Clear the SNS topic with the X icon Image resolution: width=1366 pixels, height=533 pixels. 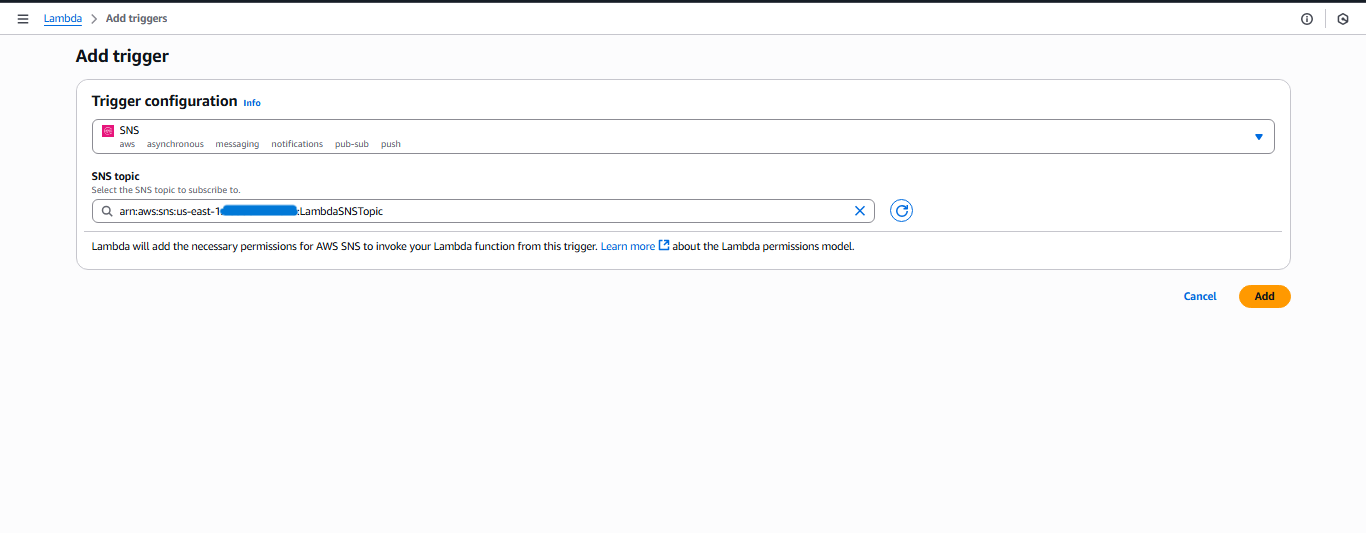(859, 211)
